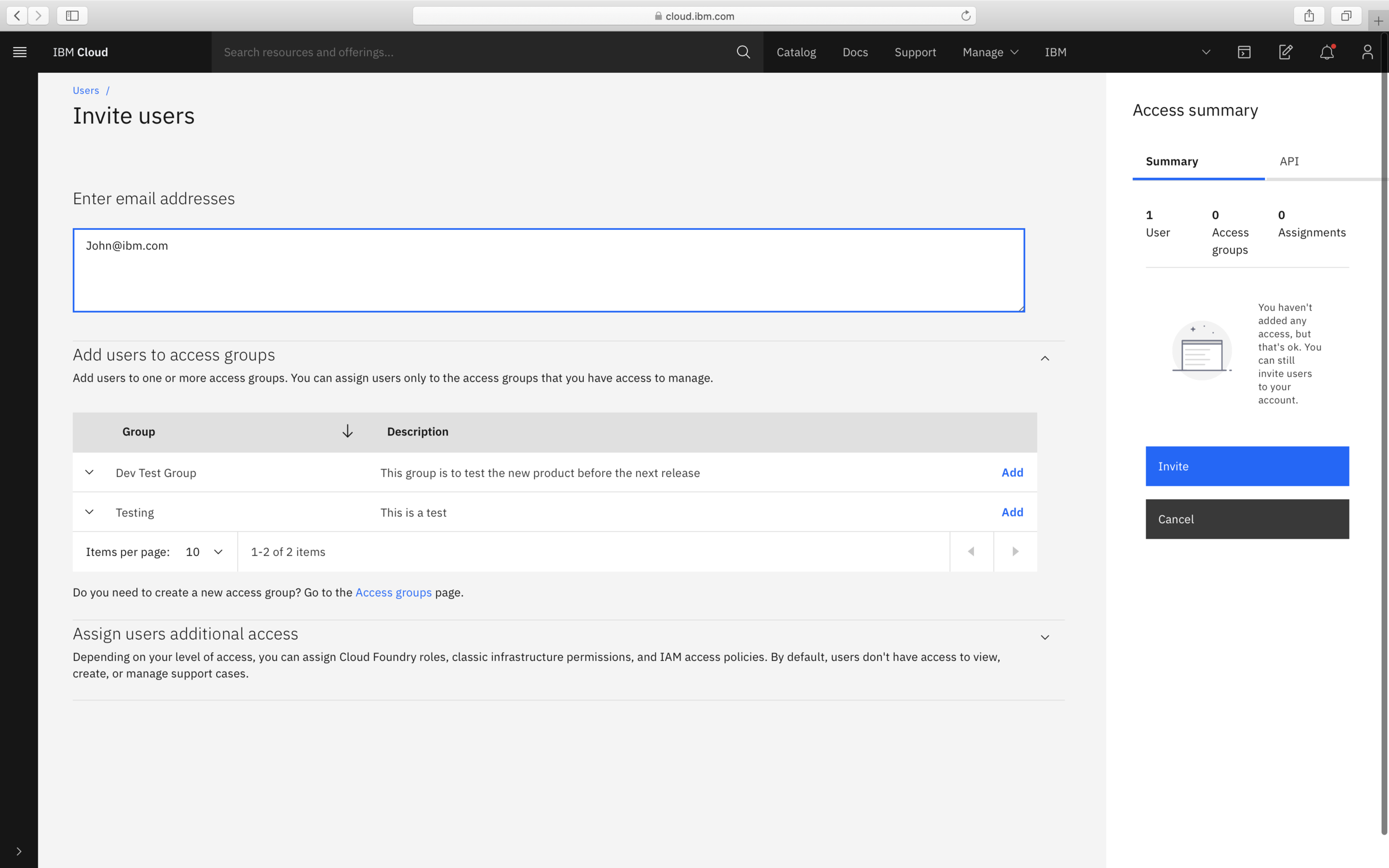The height and width of the screenshot is (868, 1389).
Task: Toggle the Safari sidebar button
Action: tap(72, 16)
